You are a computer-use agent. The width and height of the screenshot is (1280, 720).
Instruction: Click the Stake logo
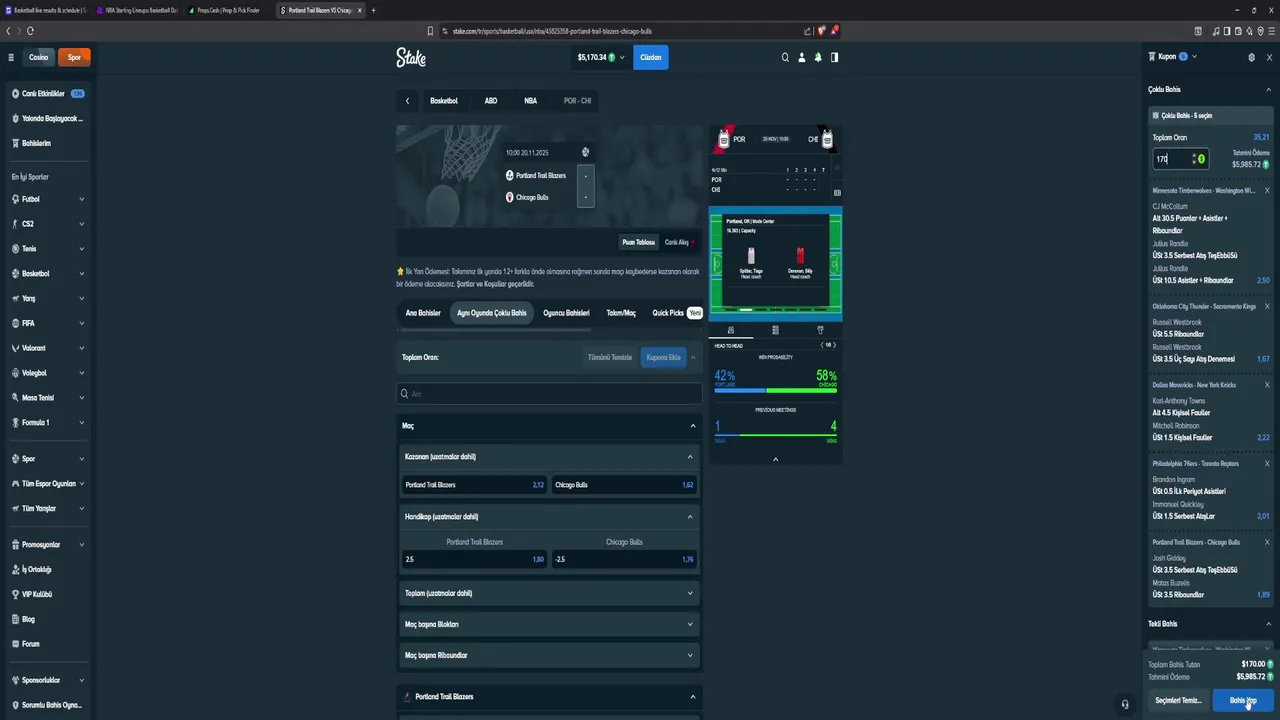pyautogui.click(x=411, y=57)
